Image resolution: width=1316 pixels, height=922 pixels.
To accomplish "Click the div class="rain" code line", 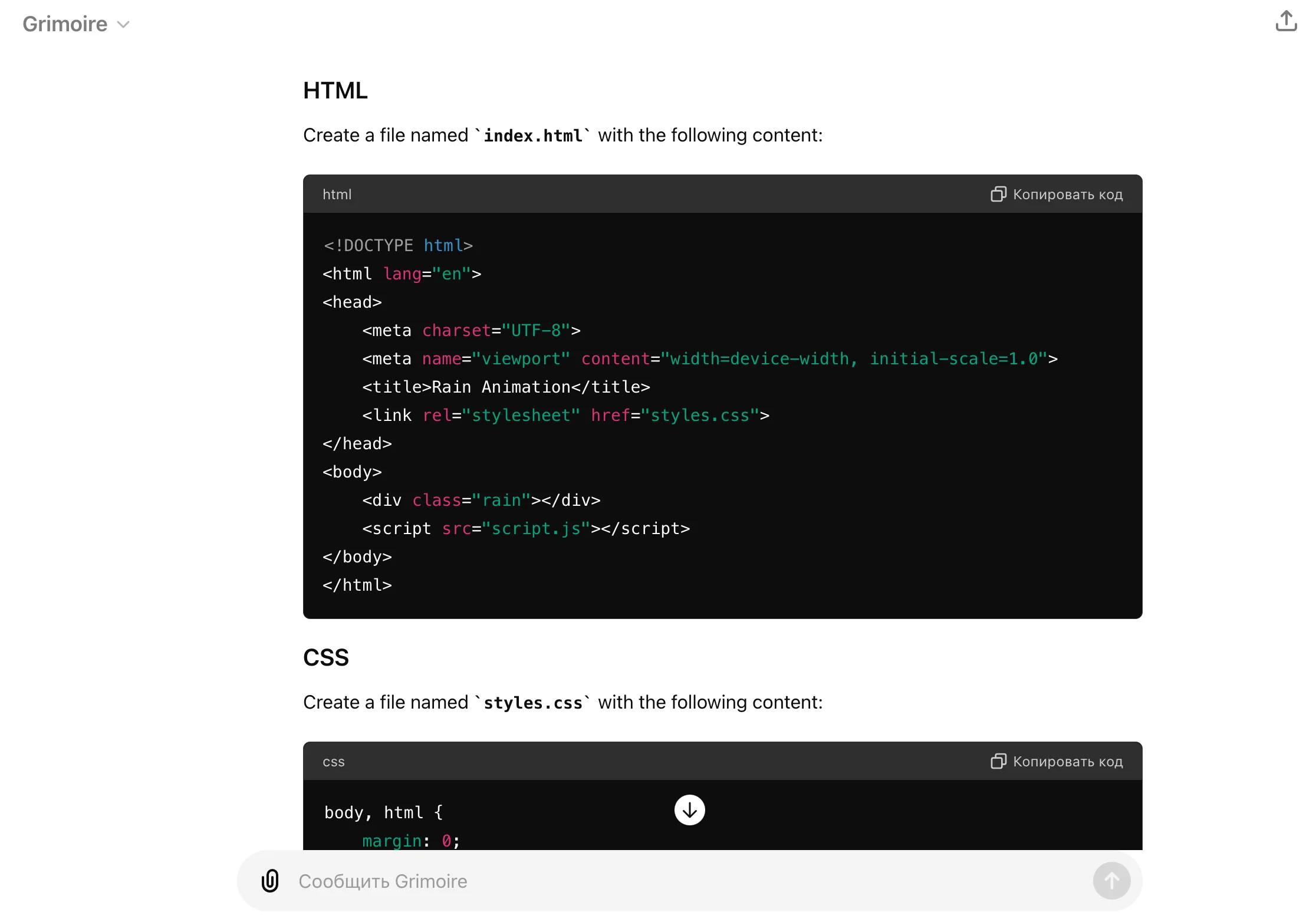I will (x=481, y=500).
